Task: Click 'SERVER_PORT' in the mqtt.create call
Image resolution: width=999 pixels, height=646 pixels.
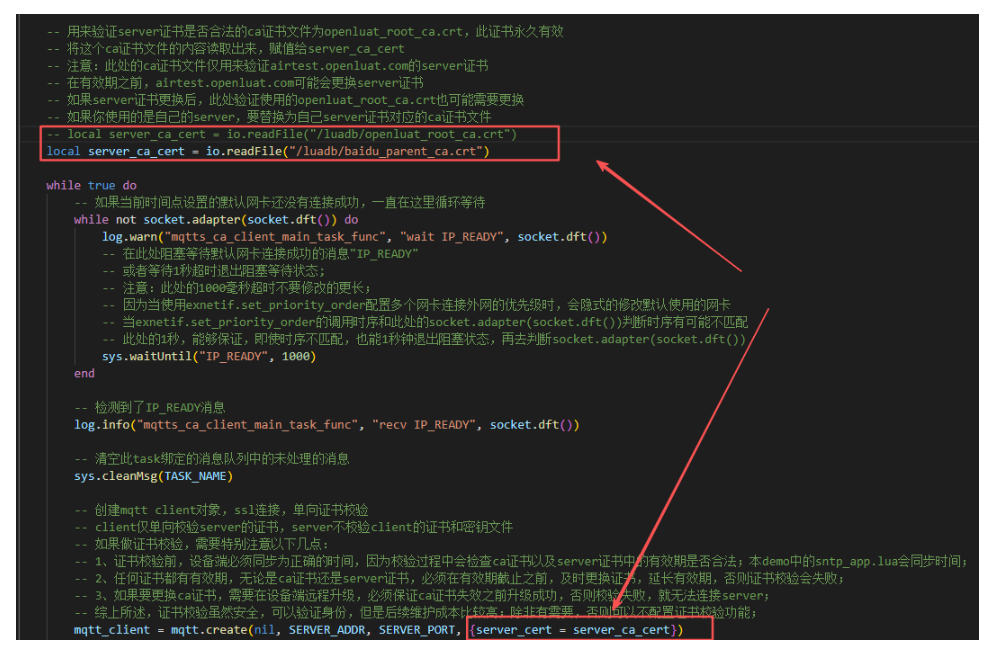Action: tap(417, 630)
